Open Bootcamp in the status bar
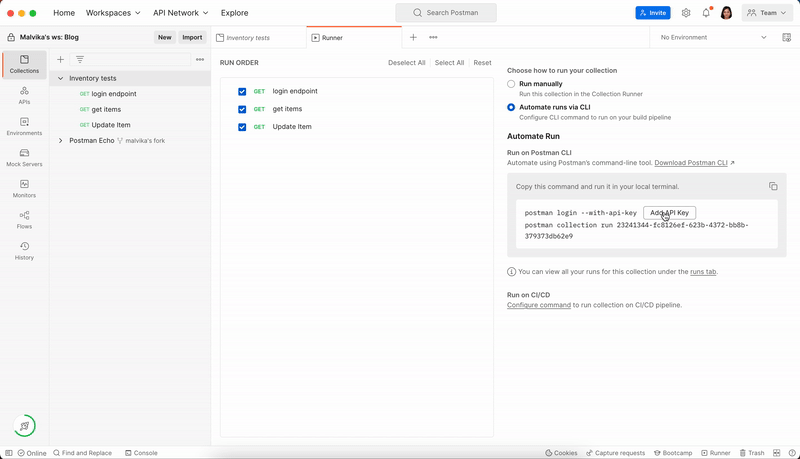Viewport: 800px width, 459px height. coord(673,453)
